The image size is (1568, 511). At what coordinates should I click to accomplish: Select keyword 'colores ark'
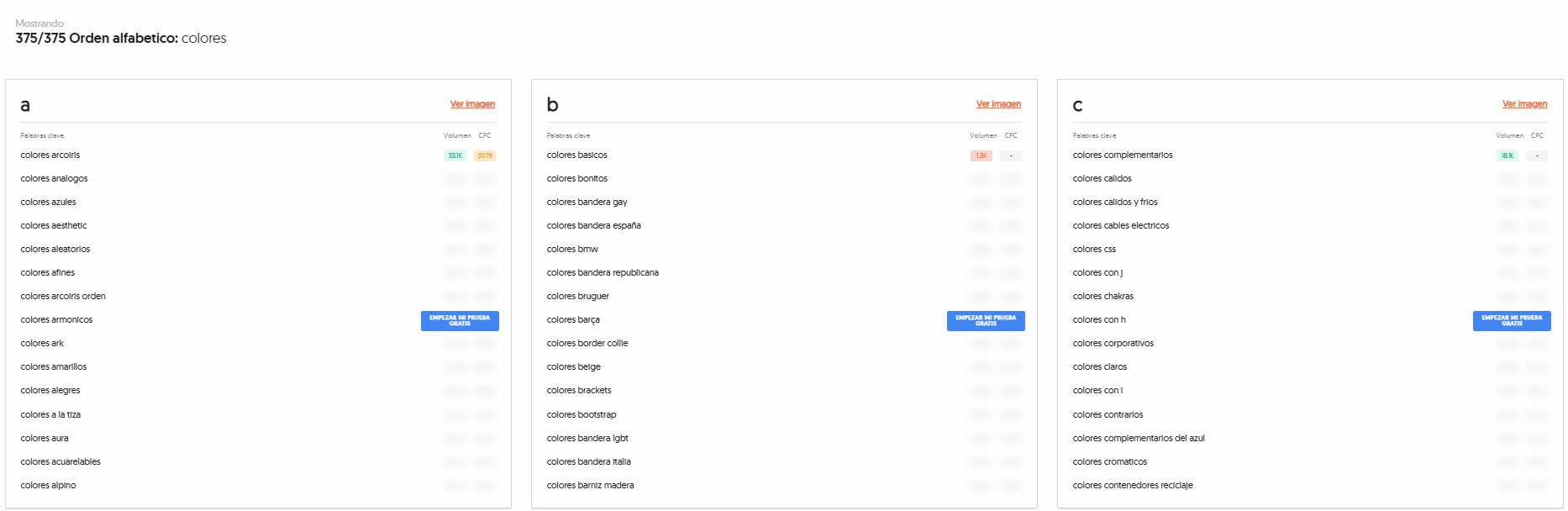42,344
